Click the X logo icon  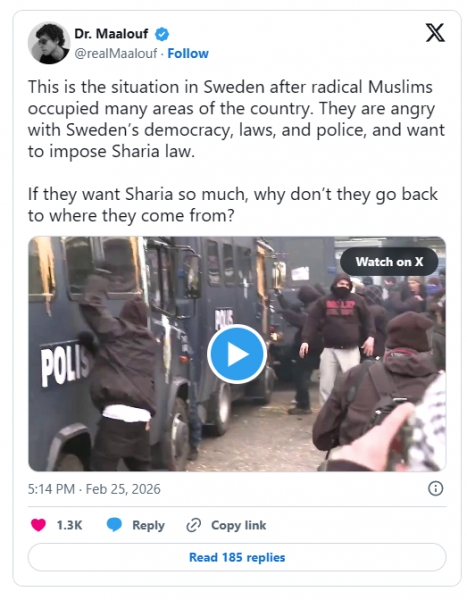pyautogui.click(x=435, y=33)
